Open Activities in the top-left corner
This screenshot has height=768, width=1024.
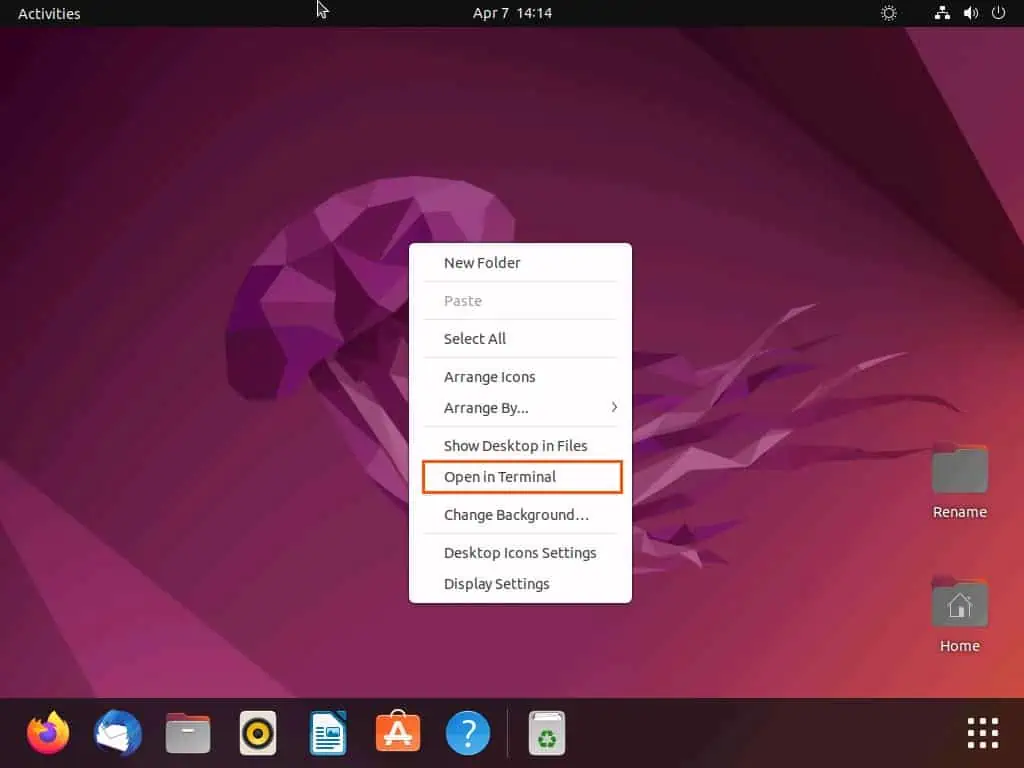pos(48,13)
